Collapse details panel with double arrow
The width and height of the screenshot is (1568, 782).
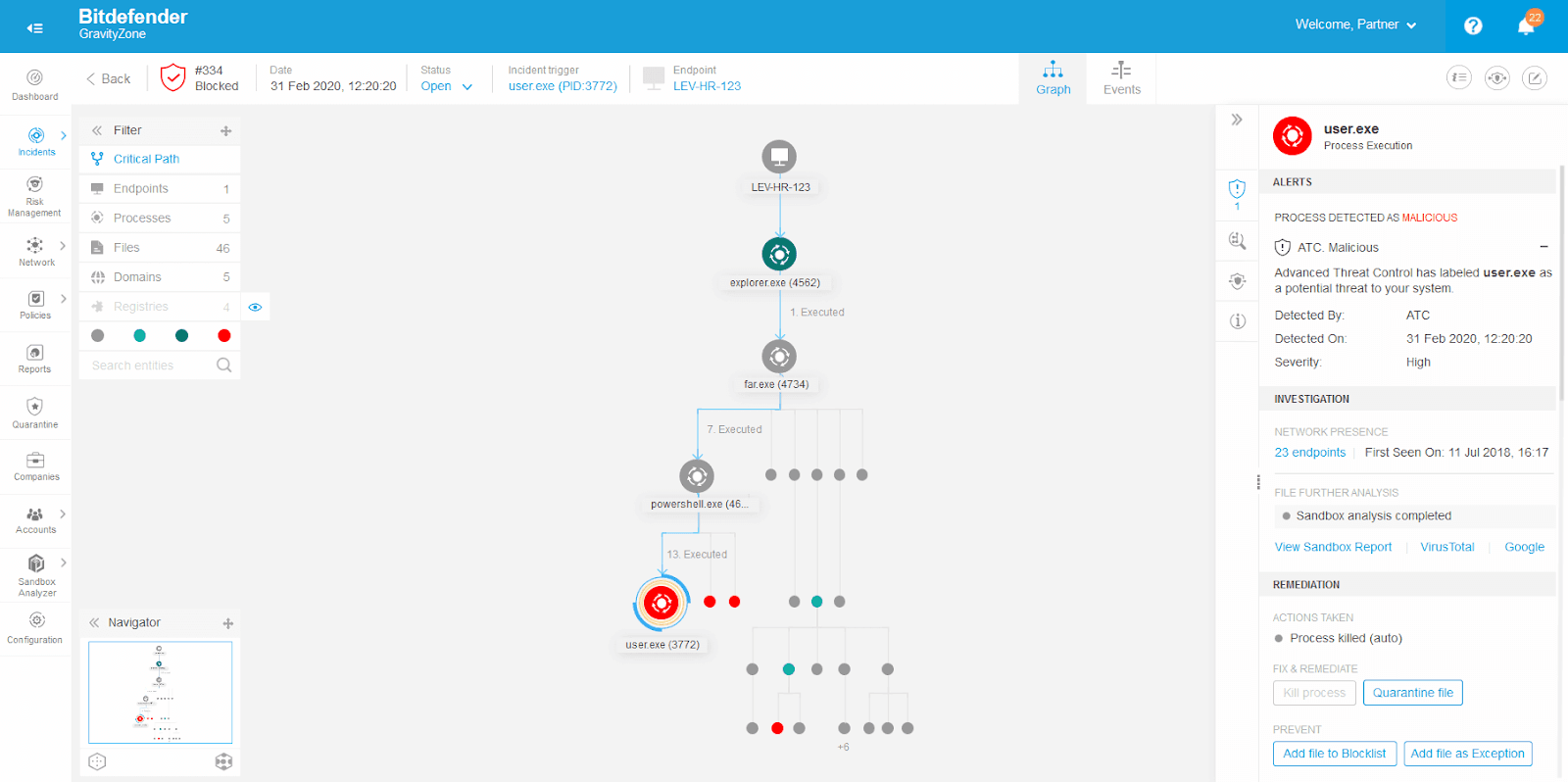(x=1237, y=120)
